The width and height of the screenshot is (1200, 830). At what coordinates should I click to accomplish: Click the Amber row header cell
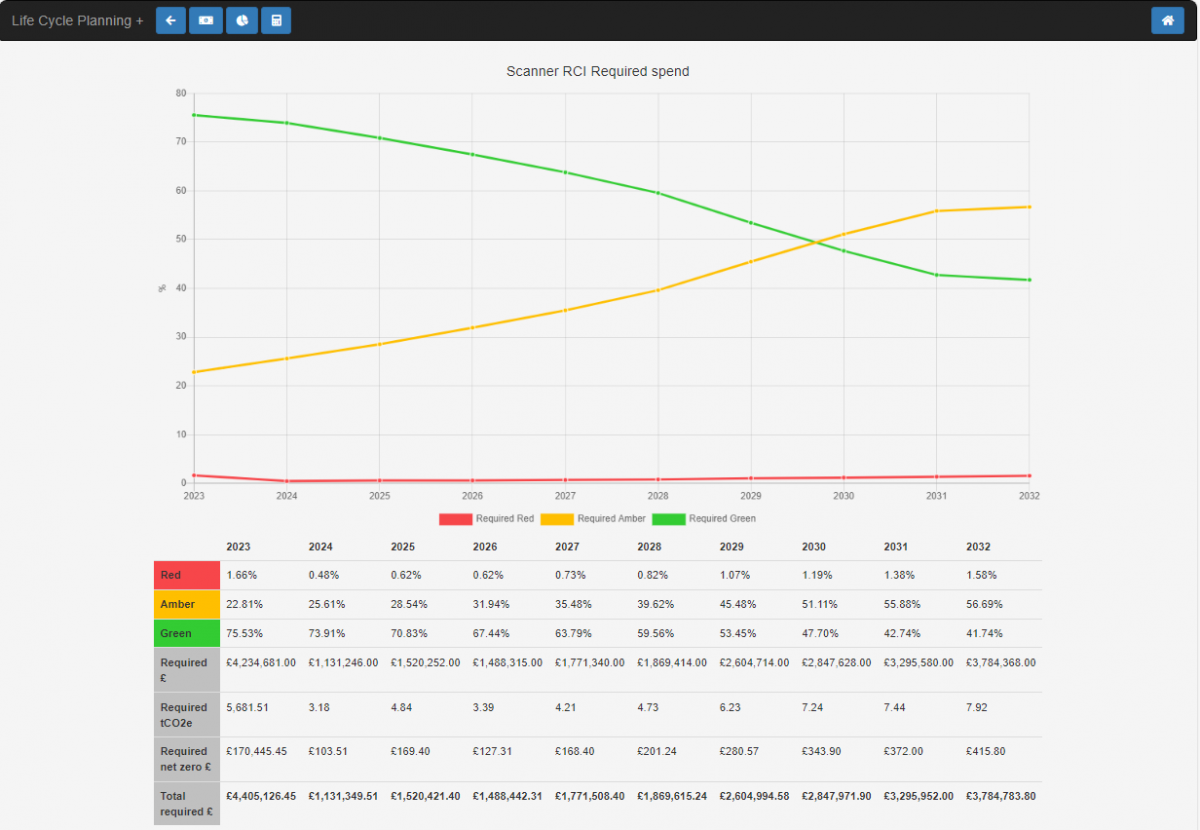[x=187, y=604]
